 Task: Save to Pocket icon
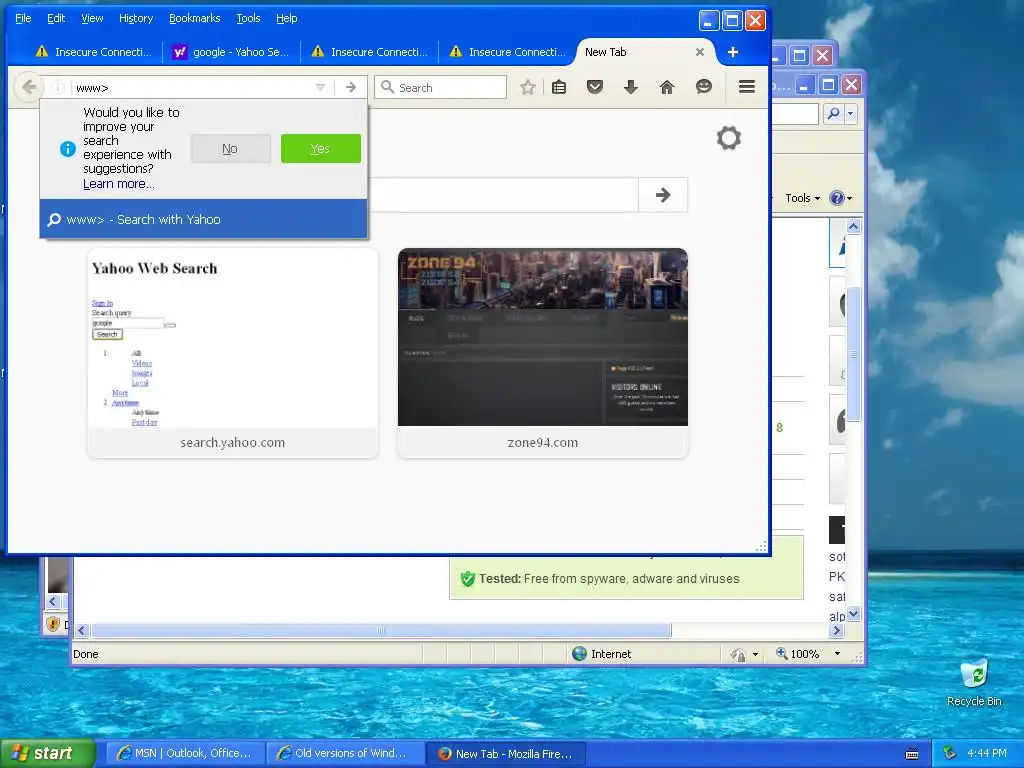tap(594, 87)
